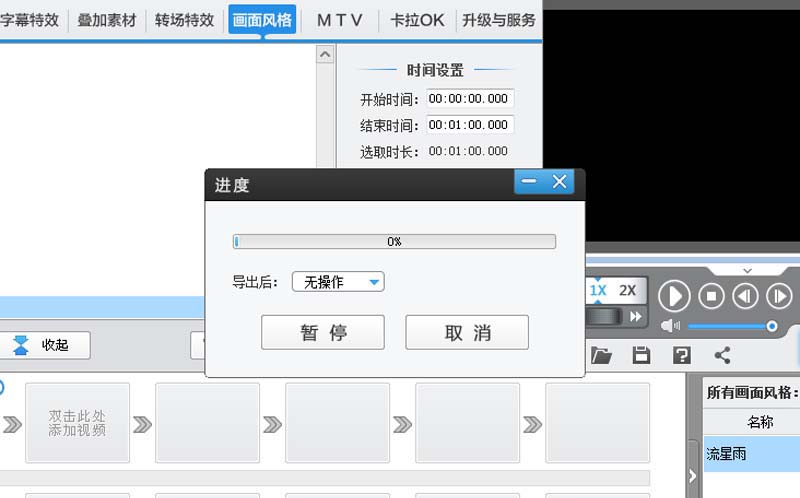Step to next frame

779,296
